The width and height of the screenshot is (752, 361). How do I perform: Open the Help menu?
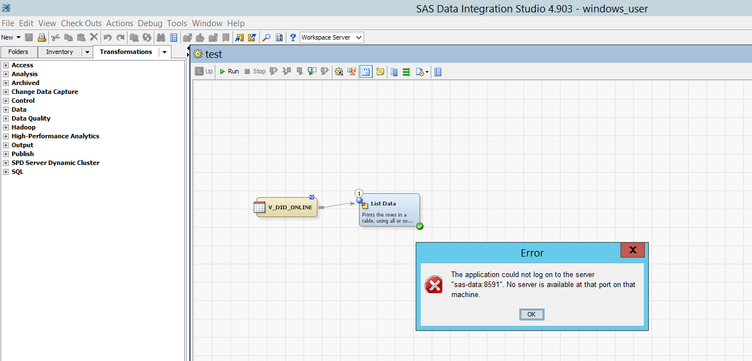236,23
